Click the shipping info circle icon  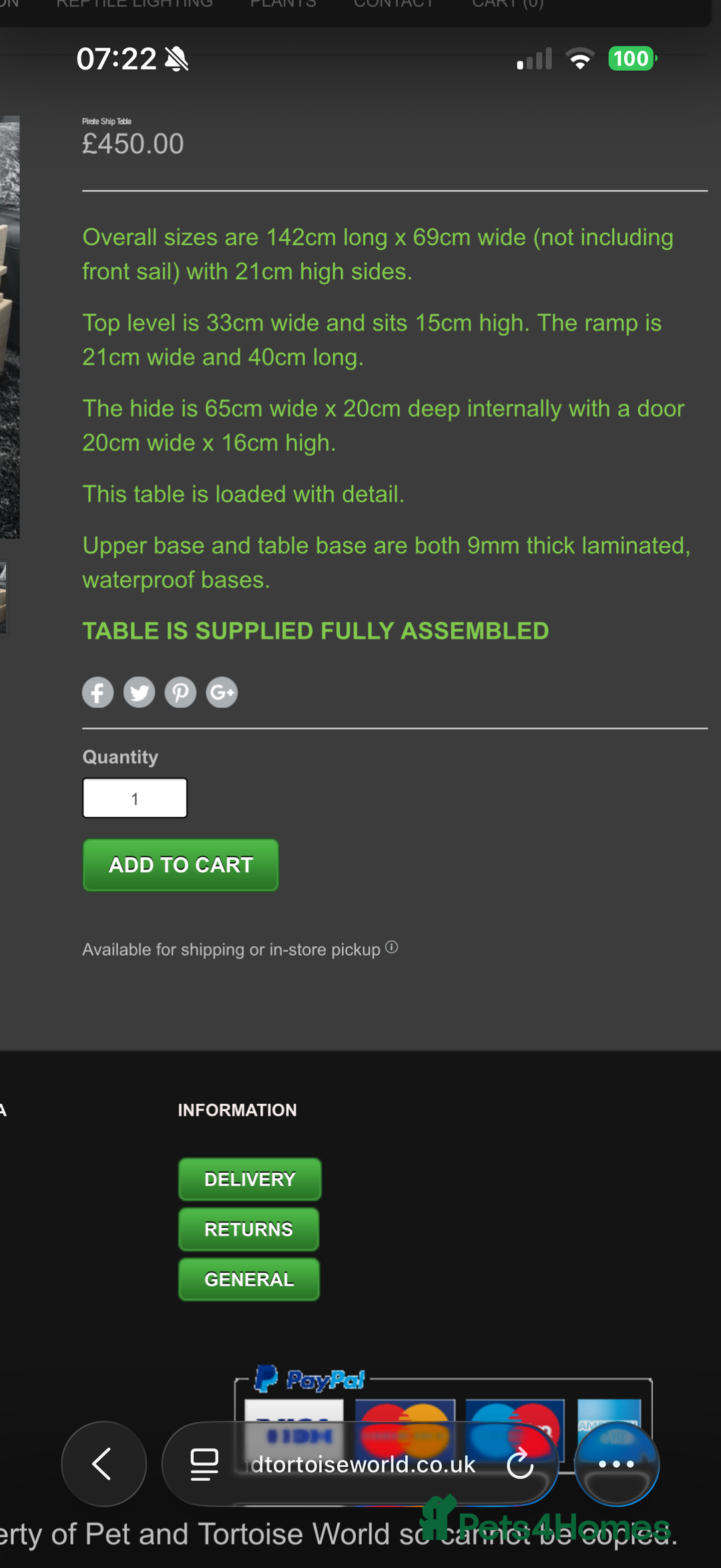(392, 947)
